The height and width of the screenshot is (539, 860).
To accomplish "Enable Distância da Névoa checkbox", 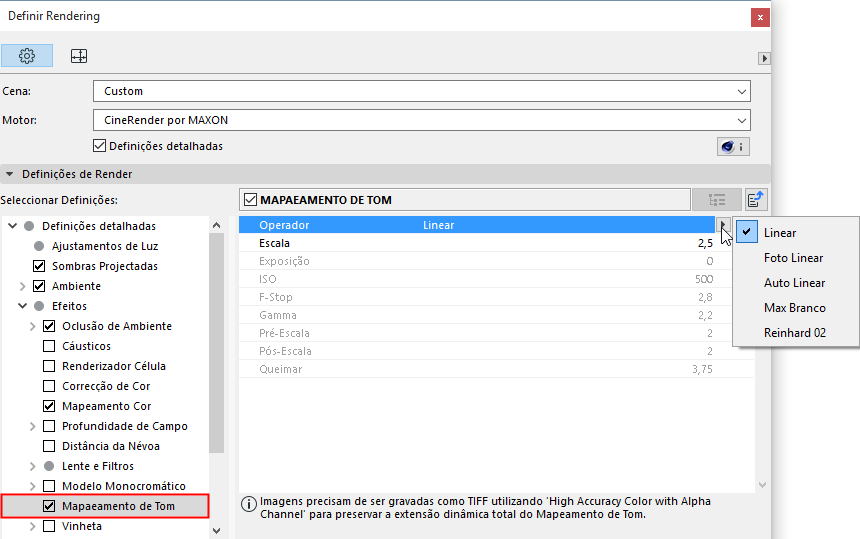I will [x=49, y=446].
